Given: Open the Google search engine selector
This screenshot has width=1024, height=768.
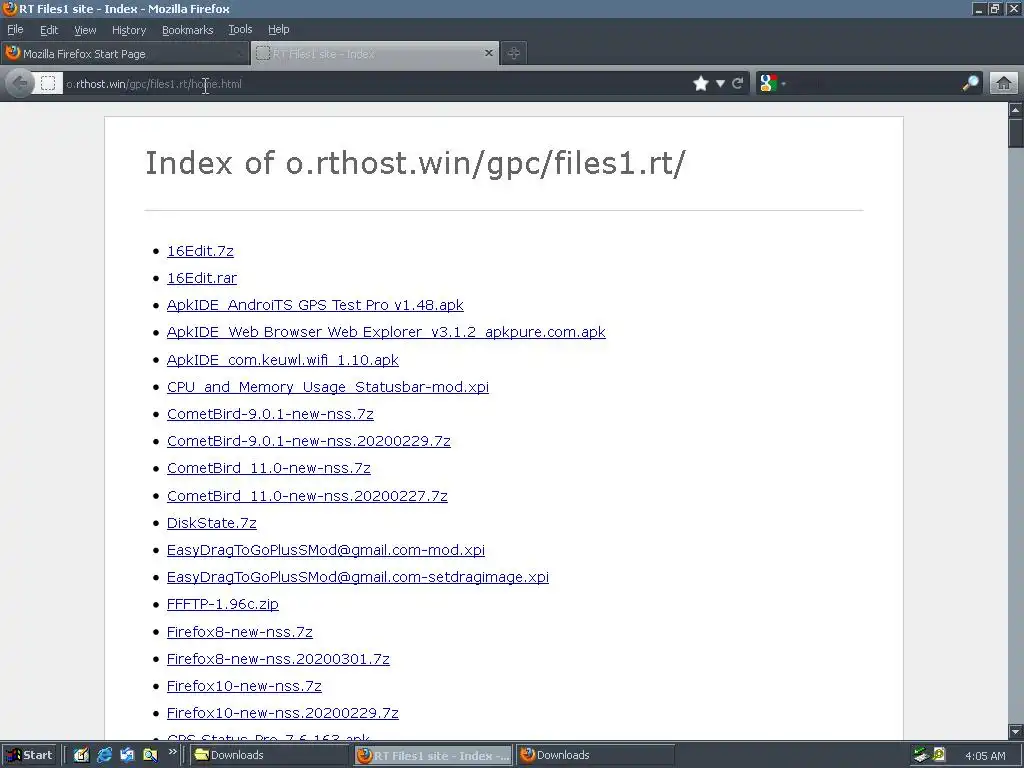Looking at the screenshot, I should click(x=773, y=84).
